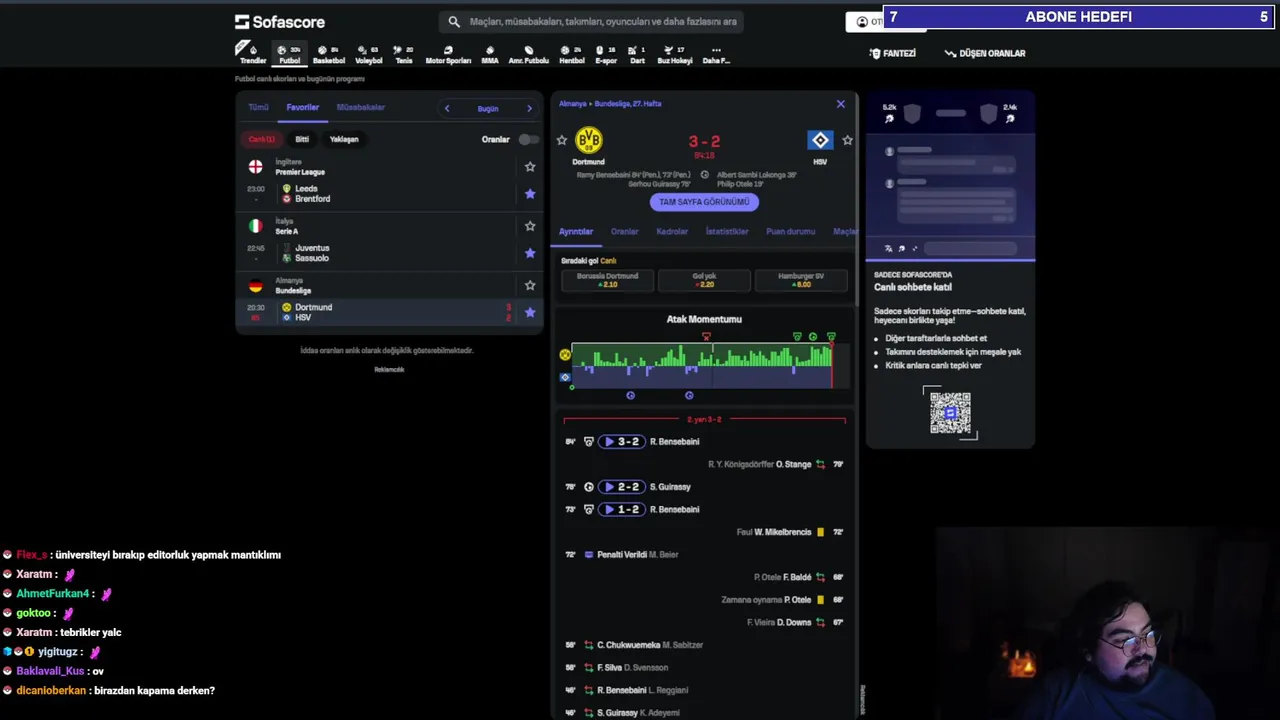Select the Buz Hokeyi category

674,54
